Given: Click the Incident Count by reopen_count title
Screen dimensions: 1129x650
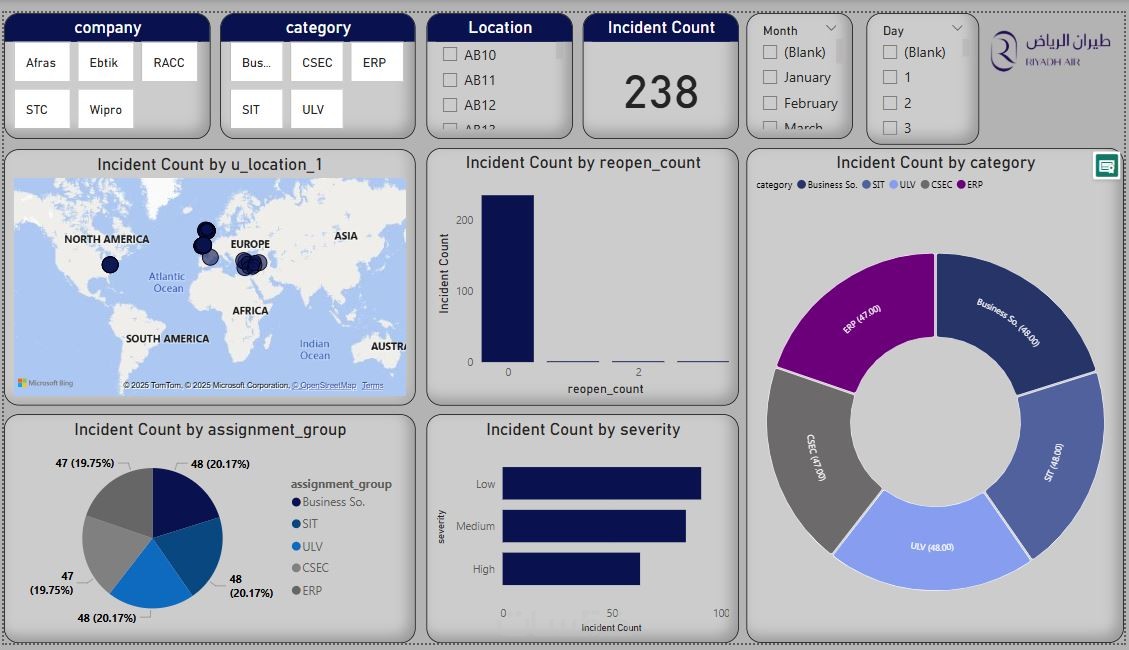Looking at the screenshot, I should (583, 163).
